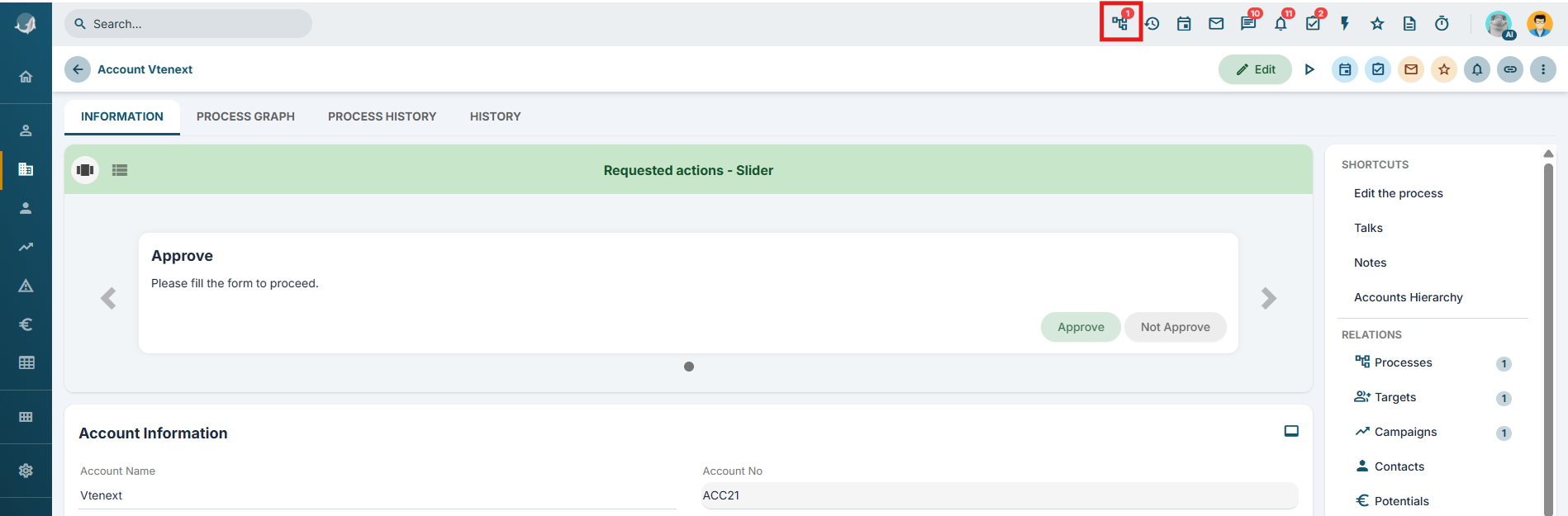This screenshot has width=1568, height=516.
Task: Open the calendar icon in top bar
Action: pyautogui.click(x=1184, y=24)
